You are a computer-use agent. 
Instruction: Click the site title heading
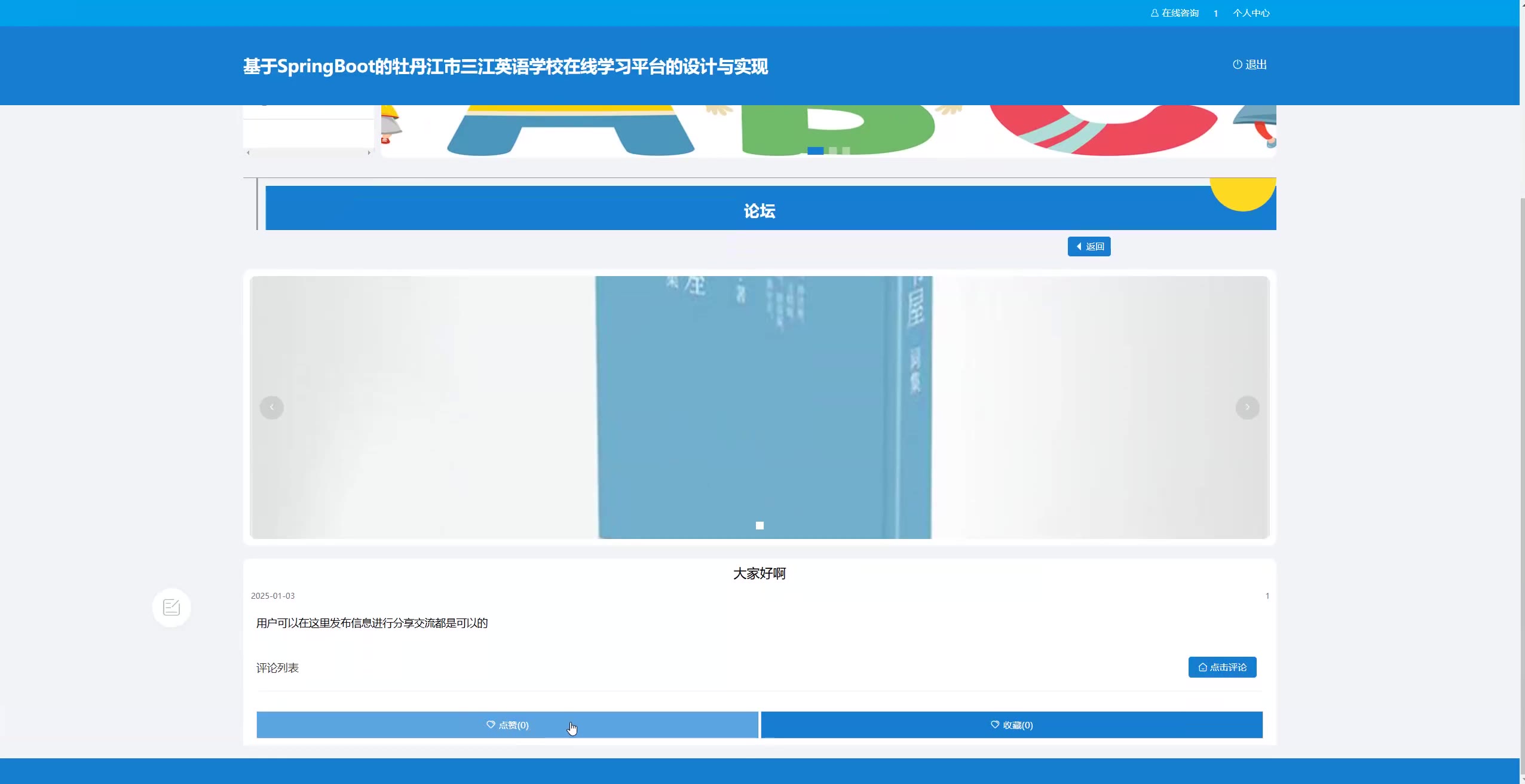click(505, 66)
